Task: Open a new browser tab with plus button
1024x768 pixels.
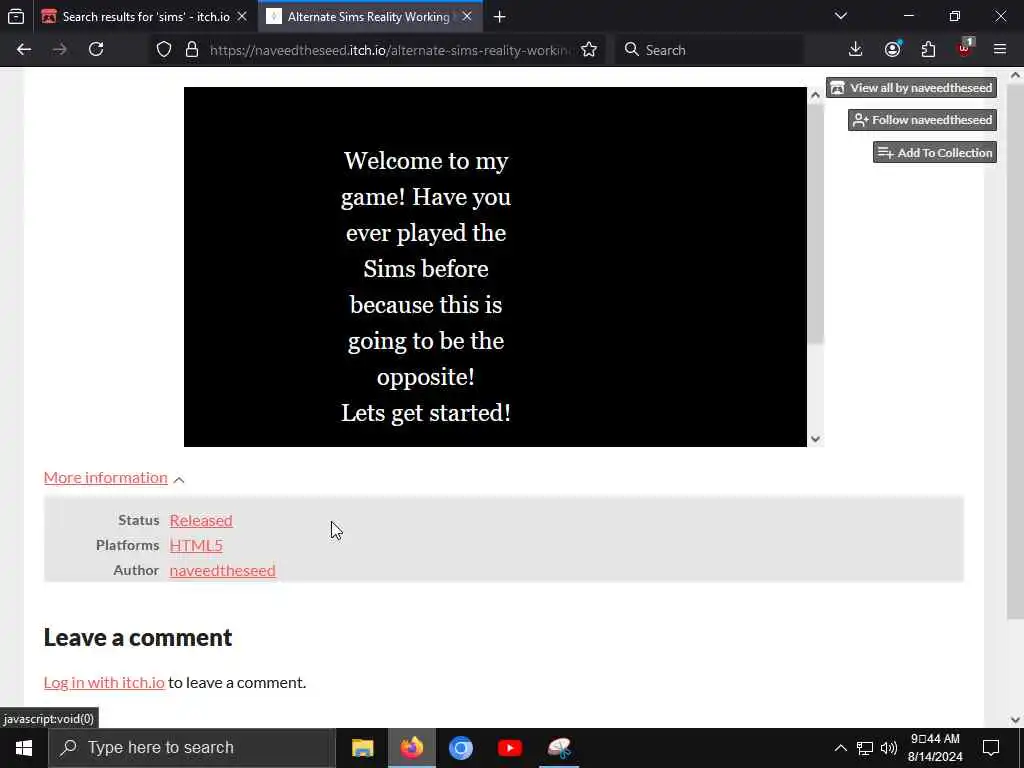Action: (x=500, y=17)
